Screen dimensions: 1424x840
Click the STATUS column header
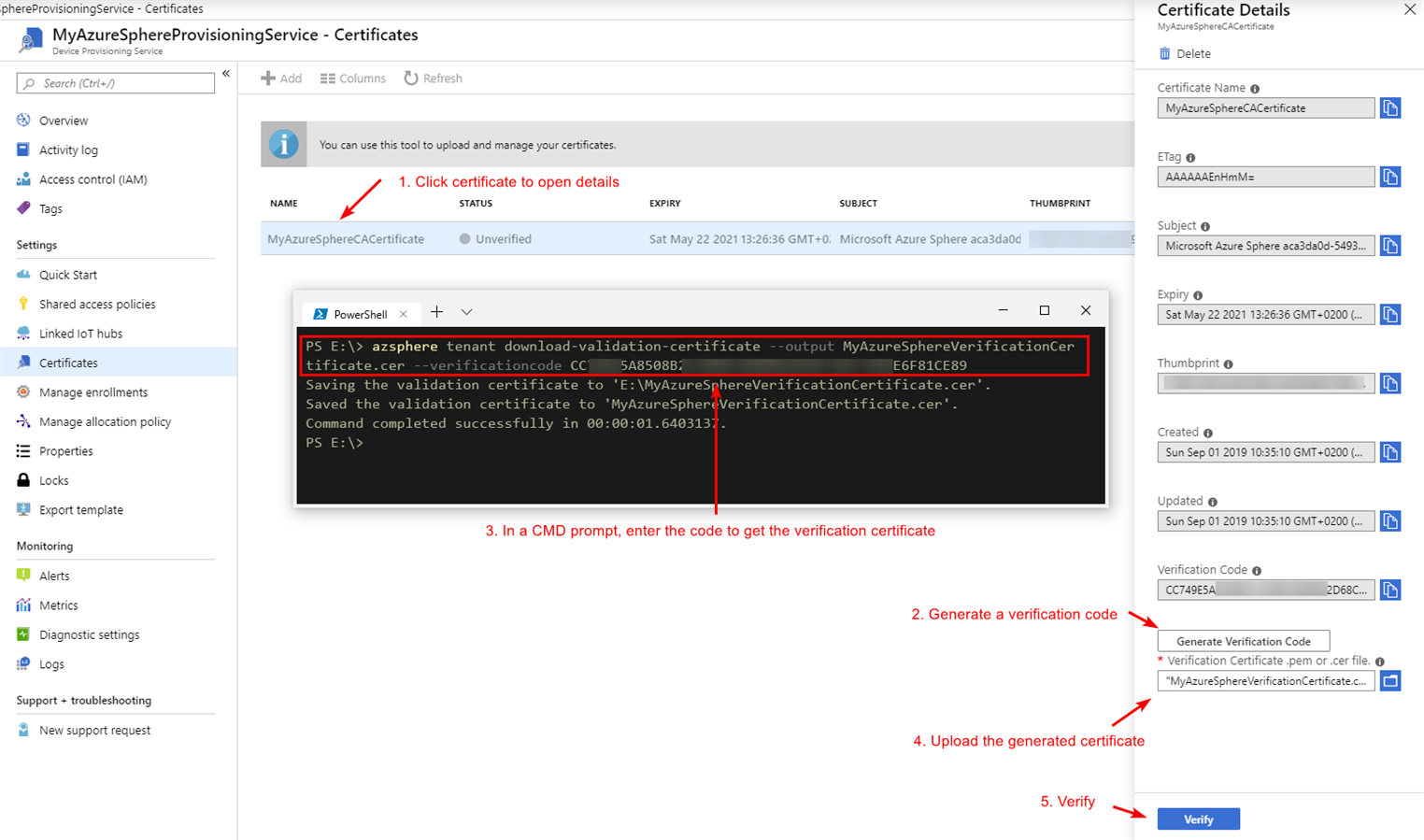click(x=476, y=203)
